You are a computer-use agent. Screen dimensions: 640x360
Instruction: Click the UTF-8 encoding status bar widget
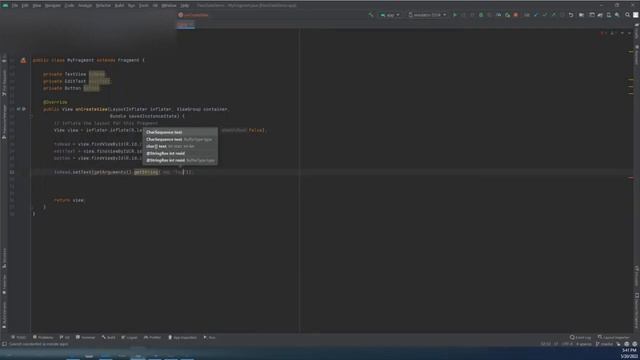[567, 344]
